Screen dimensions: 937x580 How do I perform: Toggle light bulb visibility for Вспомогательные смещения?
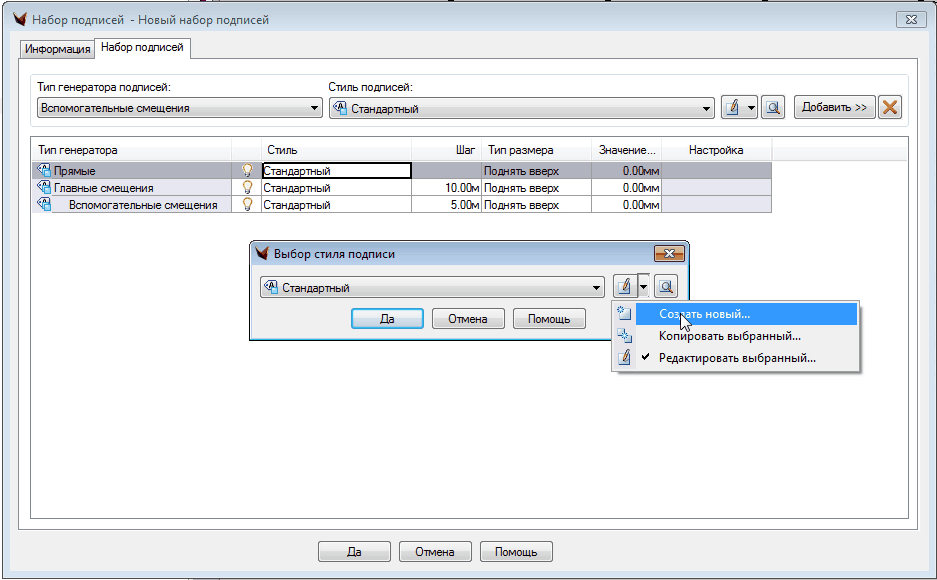click(247, 204)
